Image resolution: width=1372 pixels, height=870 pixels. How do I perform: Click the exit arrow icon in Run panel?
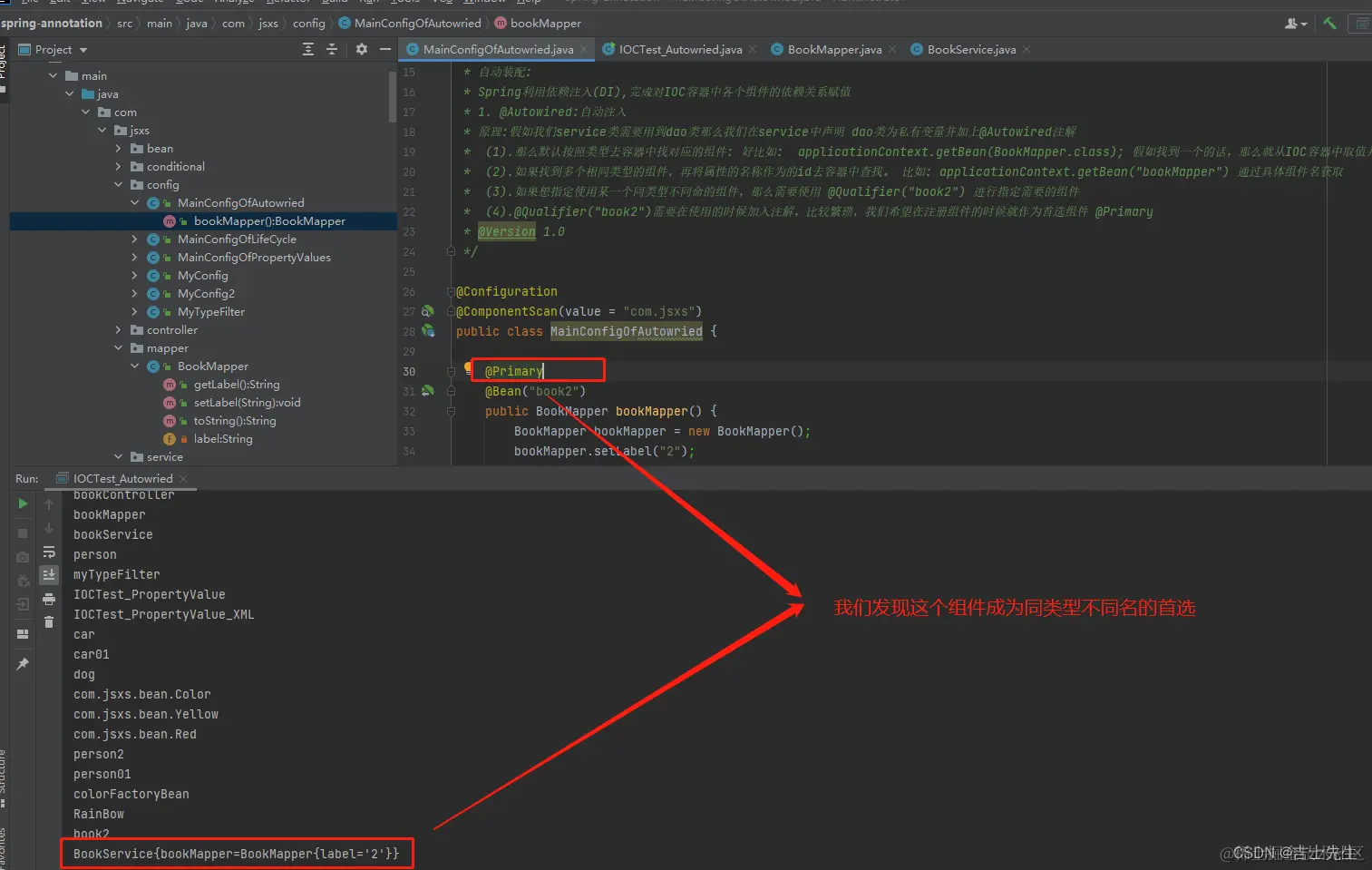tap(23, 603)
